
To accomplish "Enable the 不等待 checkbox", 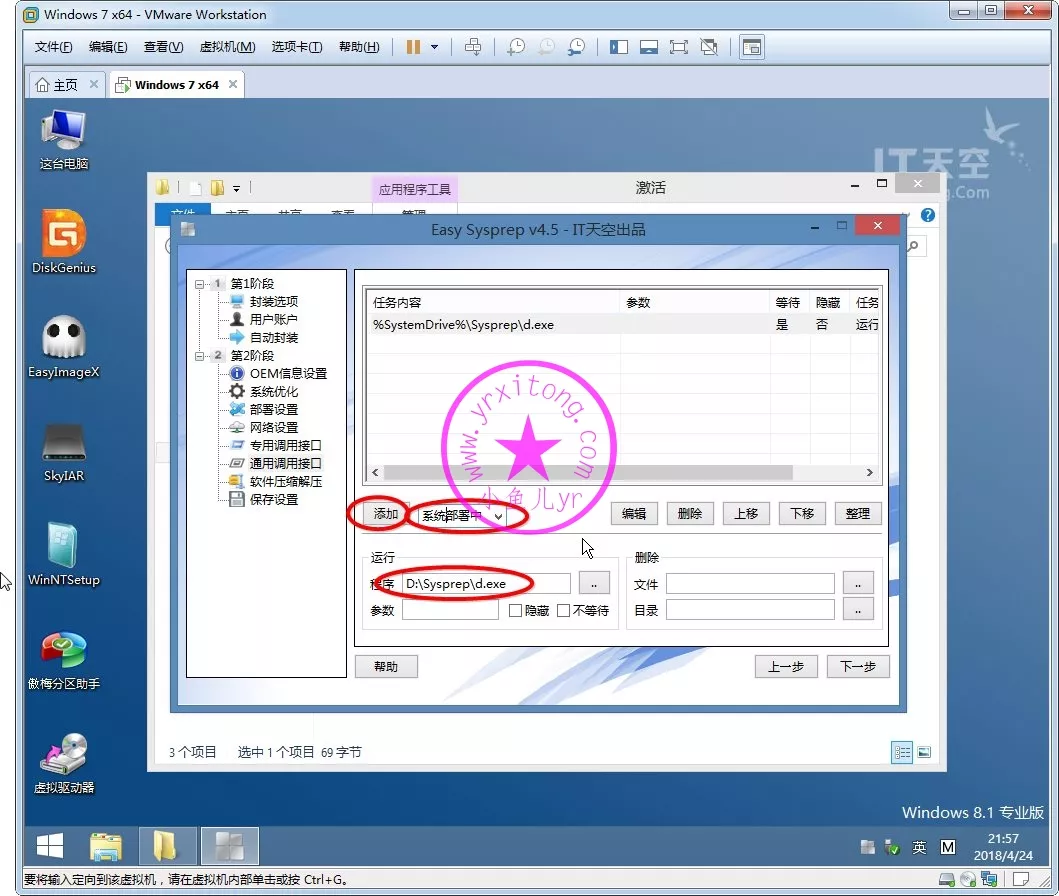I will pos(564,610).
